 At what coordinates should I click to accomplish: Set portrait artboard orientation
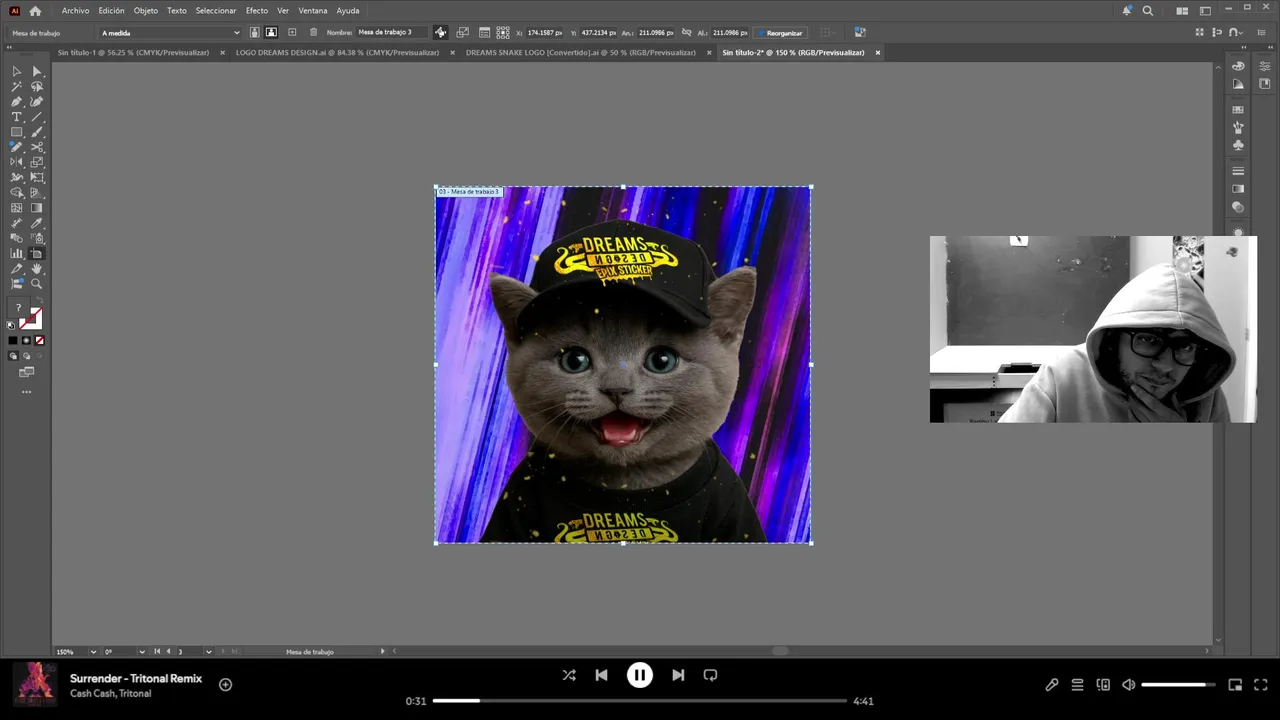[x=255, y=32]
